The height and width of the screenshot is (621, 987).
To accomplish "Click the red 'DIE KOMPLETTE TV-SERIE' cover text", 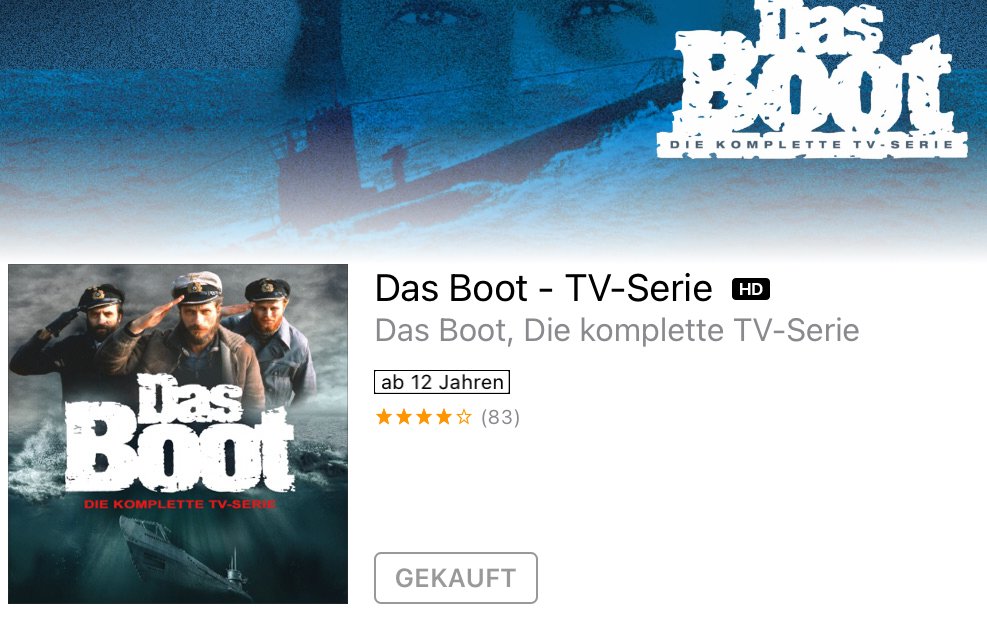I will click(x=179, y=504).
